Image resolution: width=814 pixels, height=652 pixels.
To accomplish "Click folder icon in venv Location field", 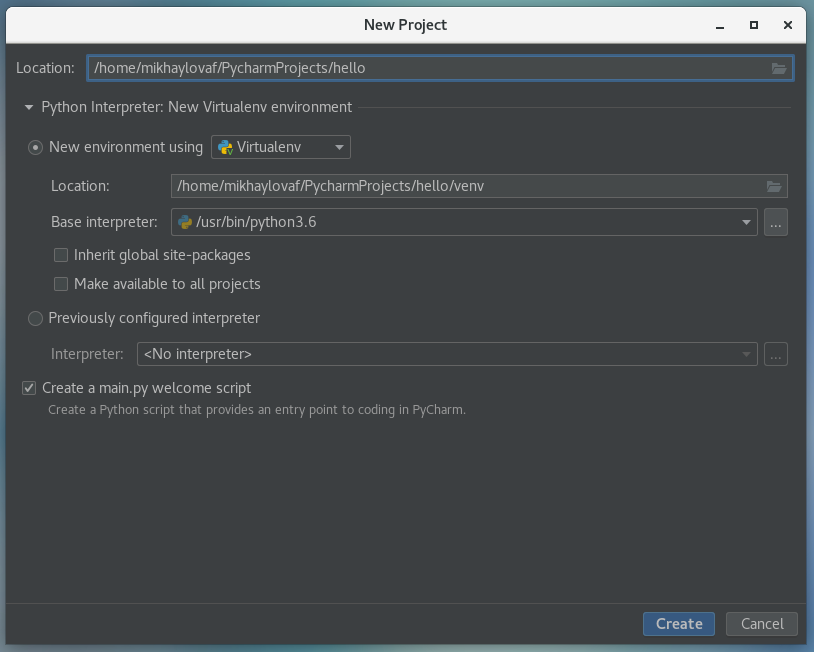I will 773,186.
